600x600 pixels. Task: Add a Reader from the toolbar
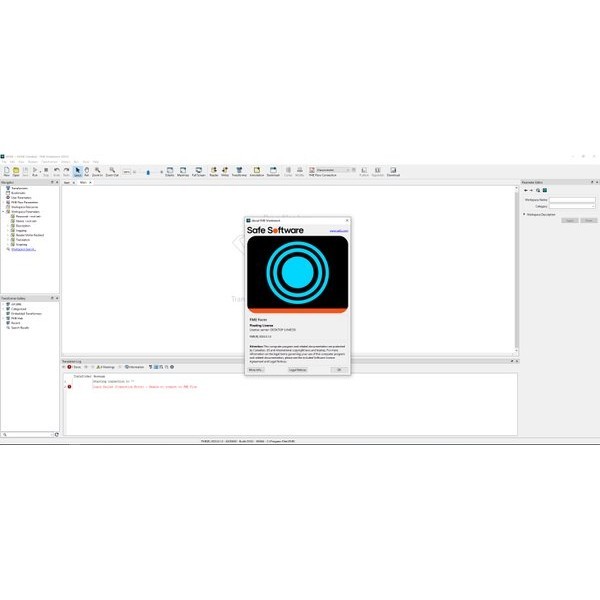(x=214, y=171)
